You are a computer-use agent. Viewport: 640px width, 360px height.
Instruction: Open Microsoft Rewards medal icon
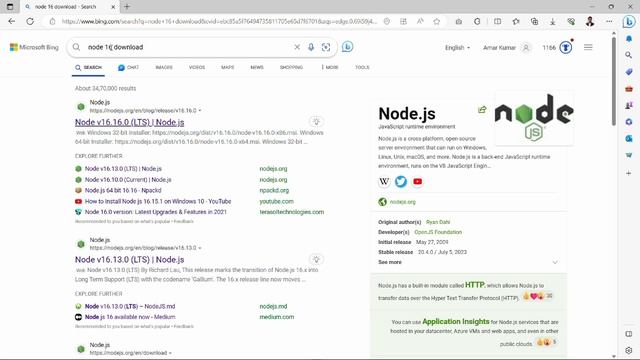pyautogui.click(x=566, y=47)
